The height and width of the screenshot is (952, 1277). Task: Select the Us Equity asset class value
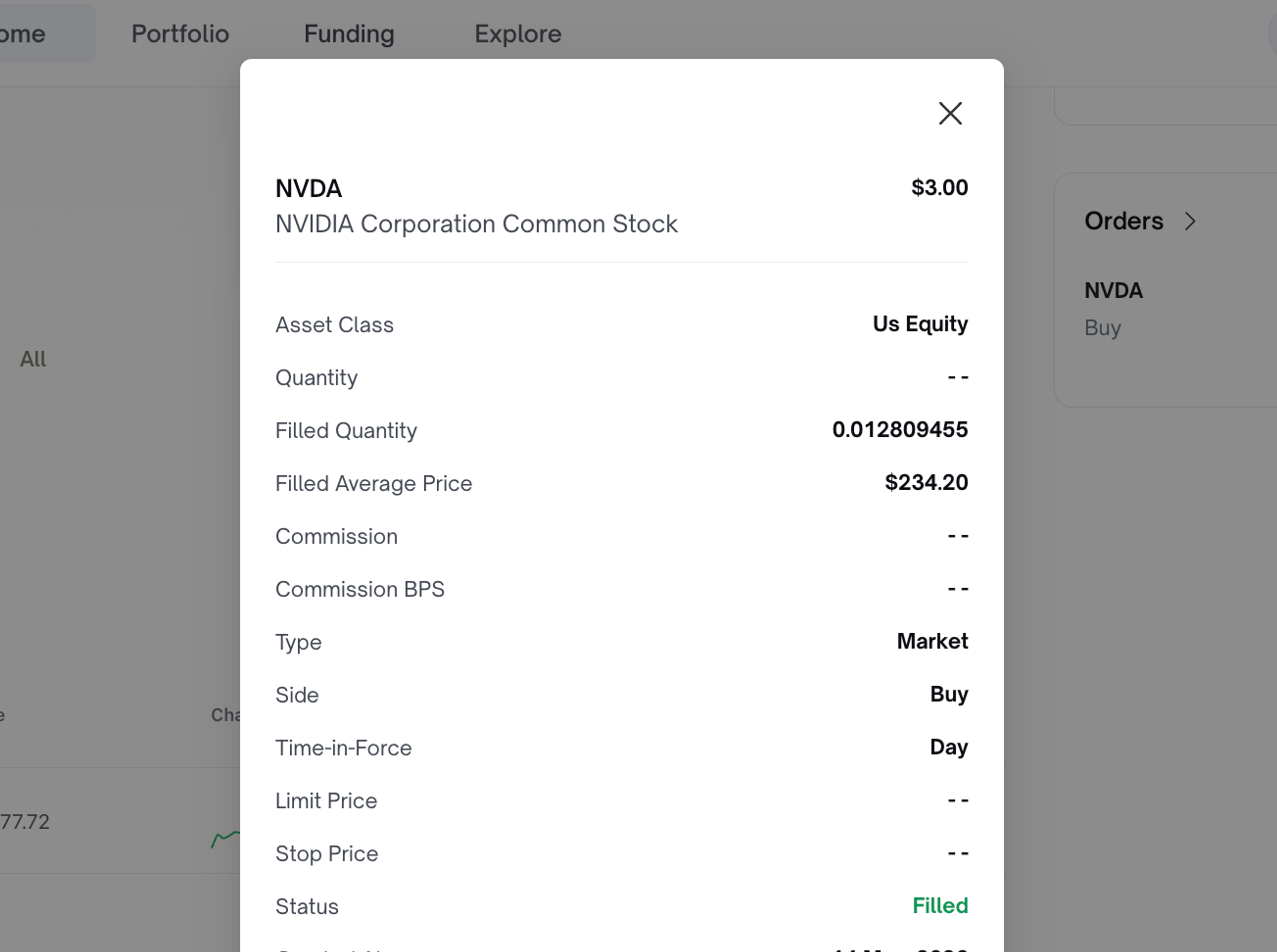(x=920, y=324)
